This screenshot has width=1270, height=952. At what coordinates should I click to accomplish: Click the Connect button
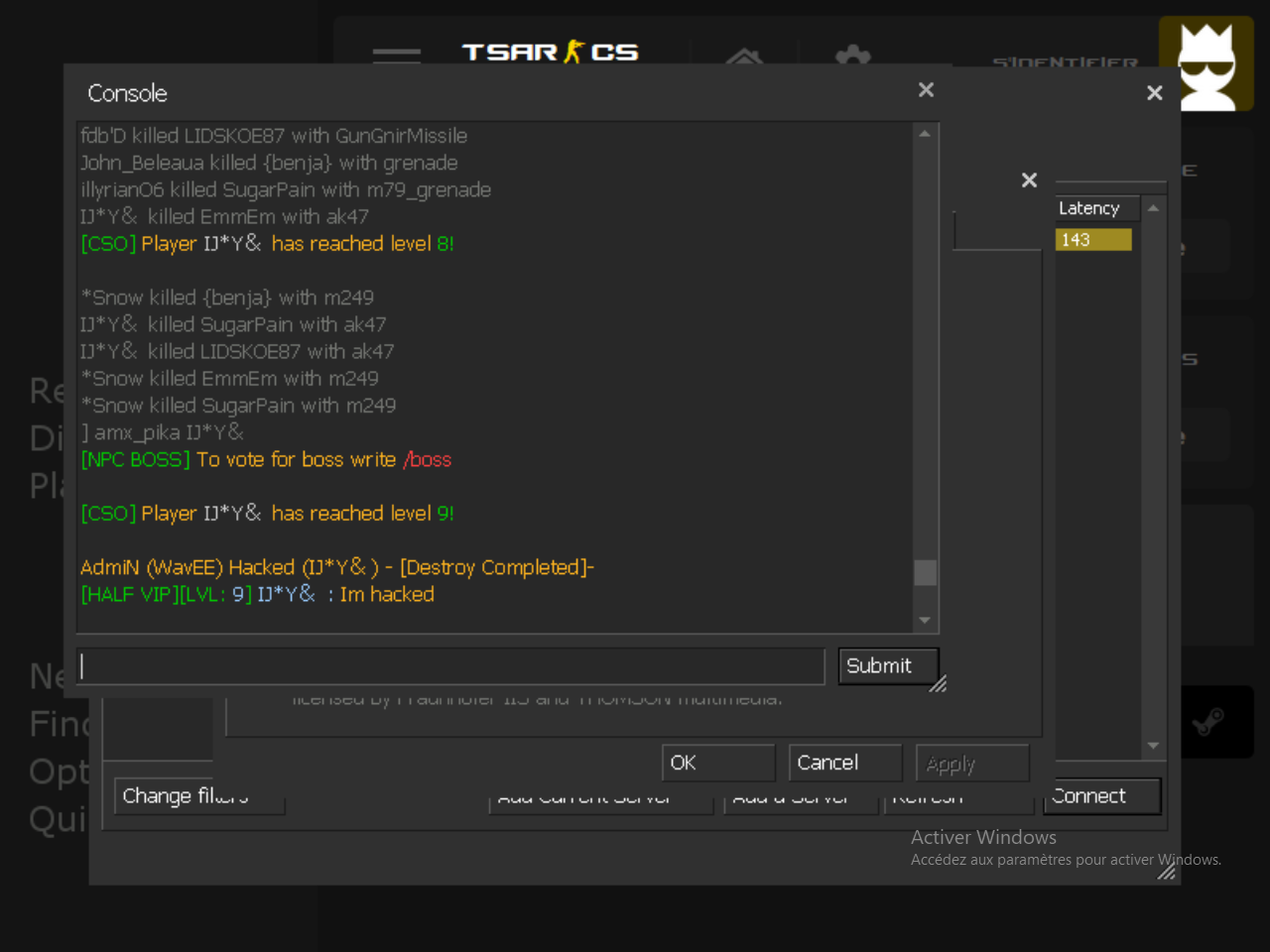pos(1101,796)
